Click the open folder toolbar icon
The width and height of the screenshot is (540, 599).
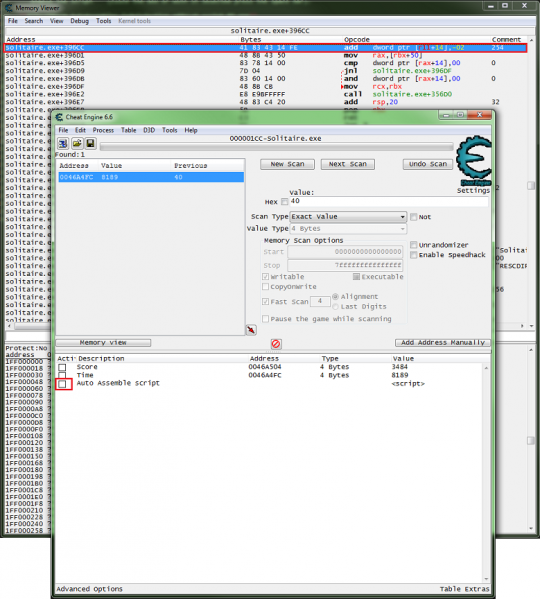77,143
